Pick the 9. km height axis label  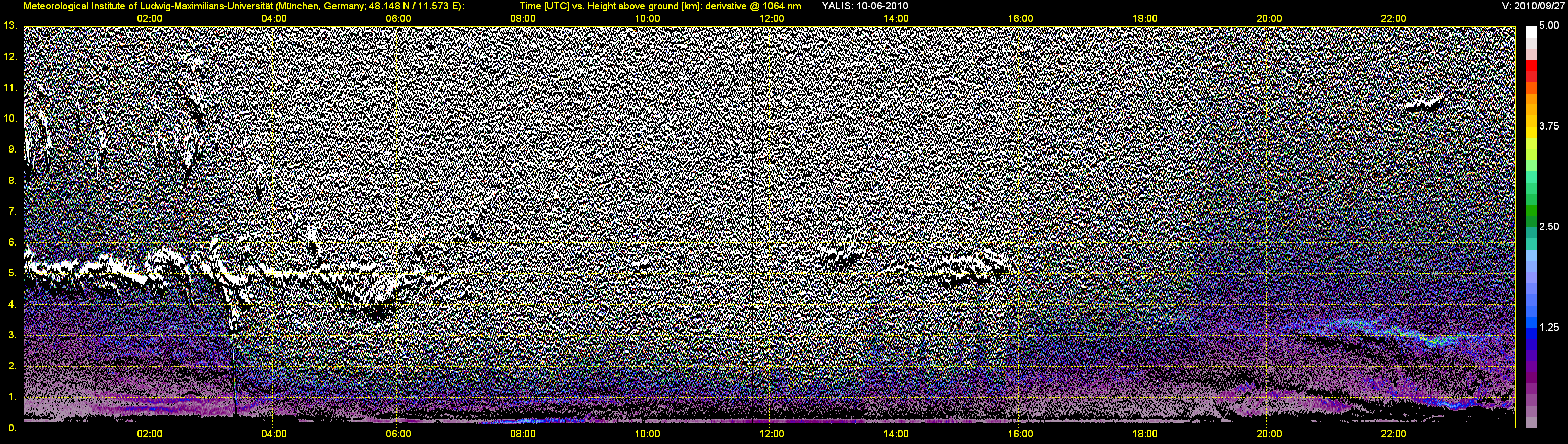click(11, 149)
